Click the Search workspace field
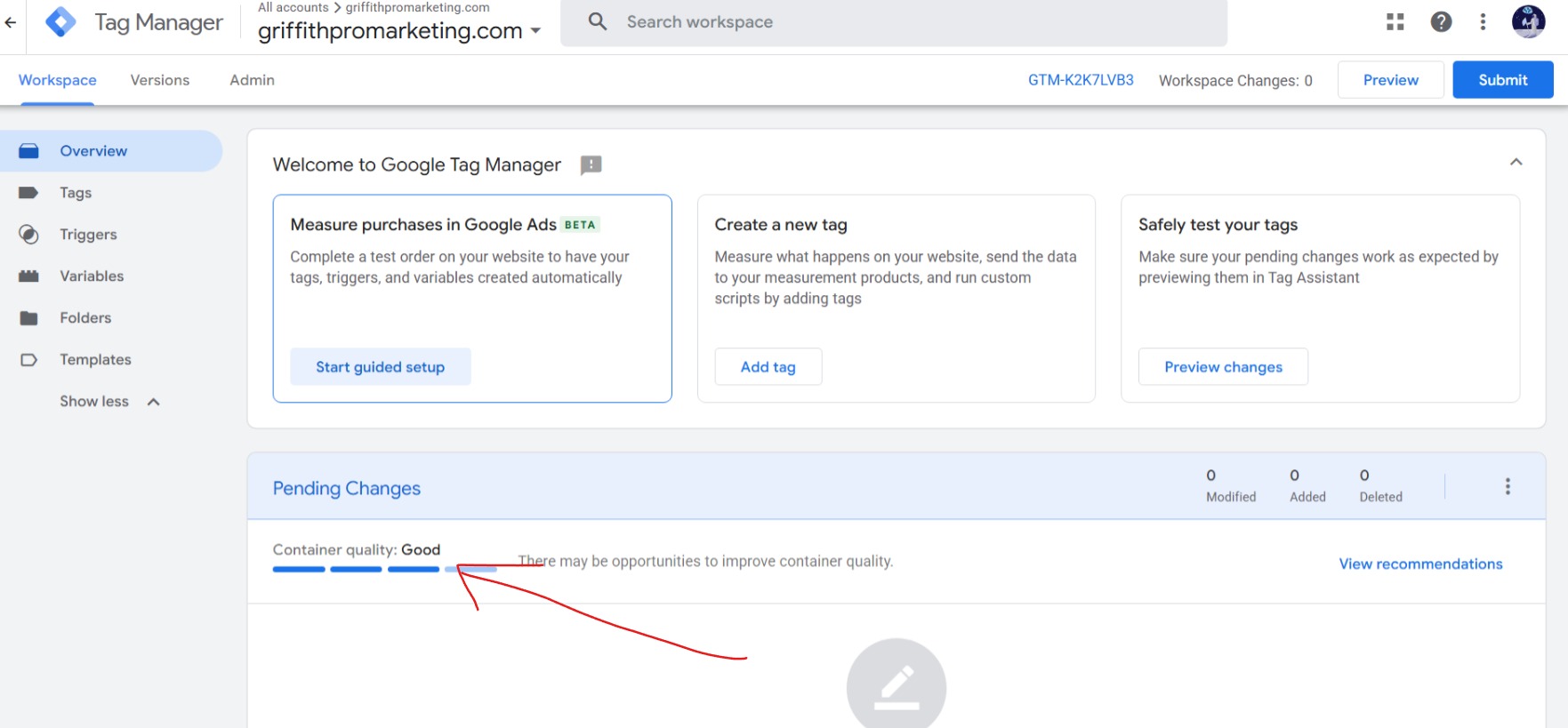This screenshot has height=728, width=1568. pos(894,22)
